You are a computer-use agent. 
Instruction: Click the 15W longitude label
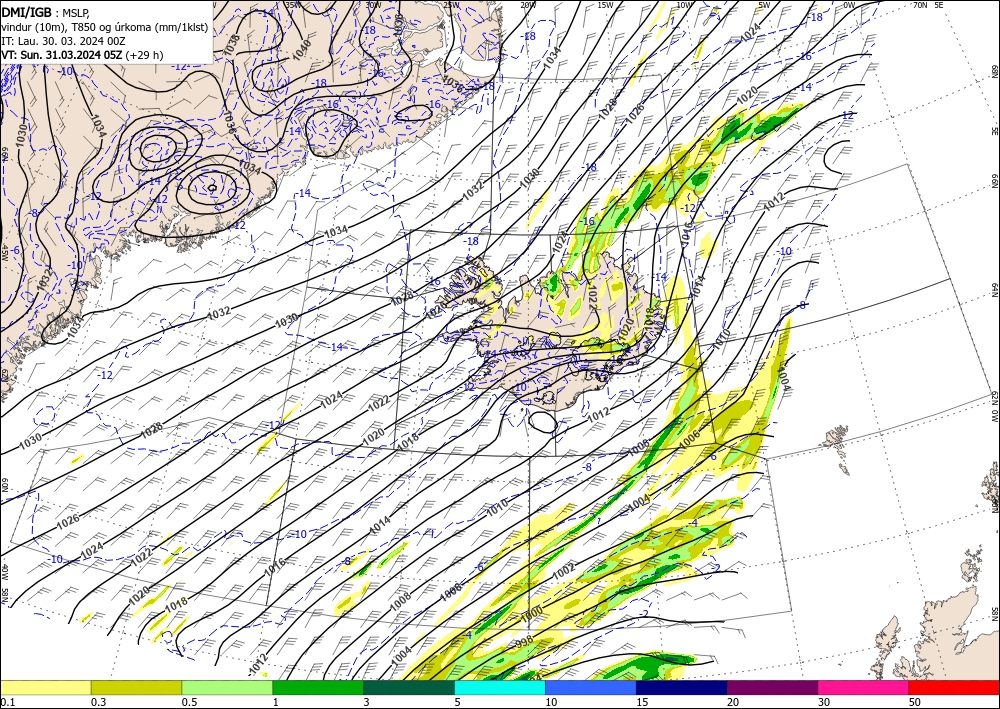coord(605,4)
